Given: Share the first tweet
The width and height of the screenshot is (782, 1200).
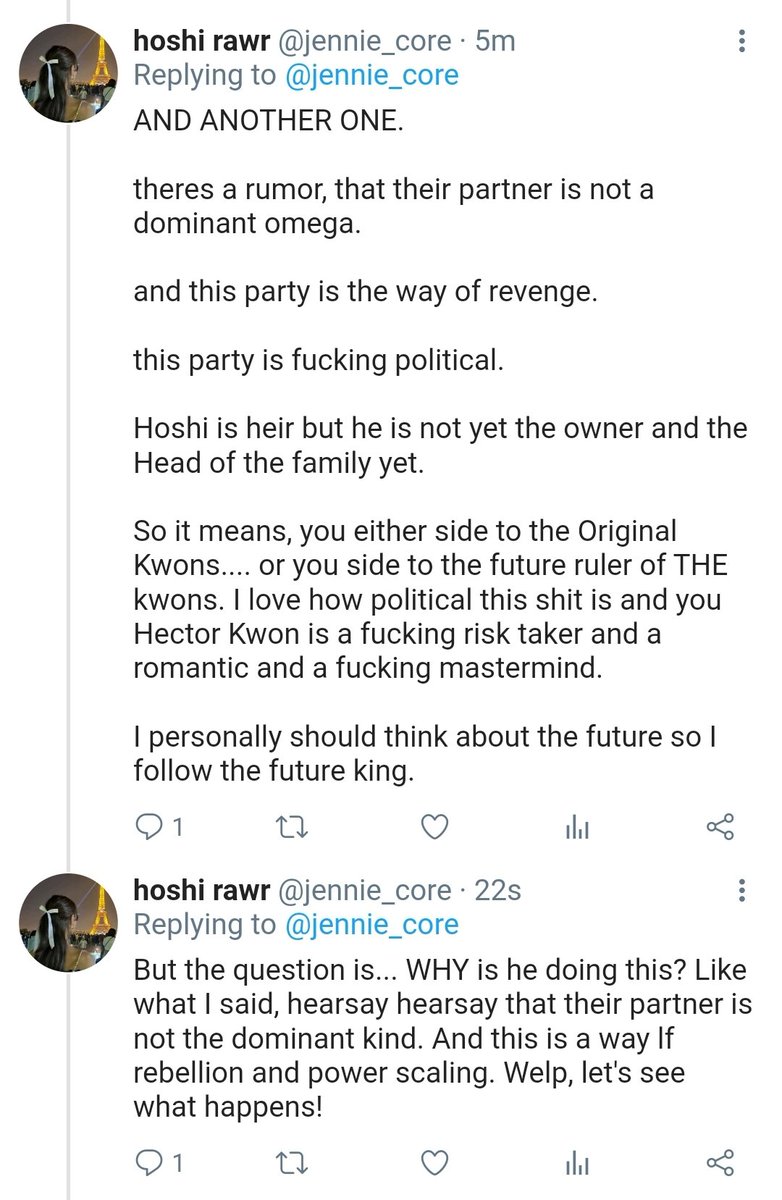Looking at the screenshot, I should coord(720,827).
